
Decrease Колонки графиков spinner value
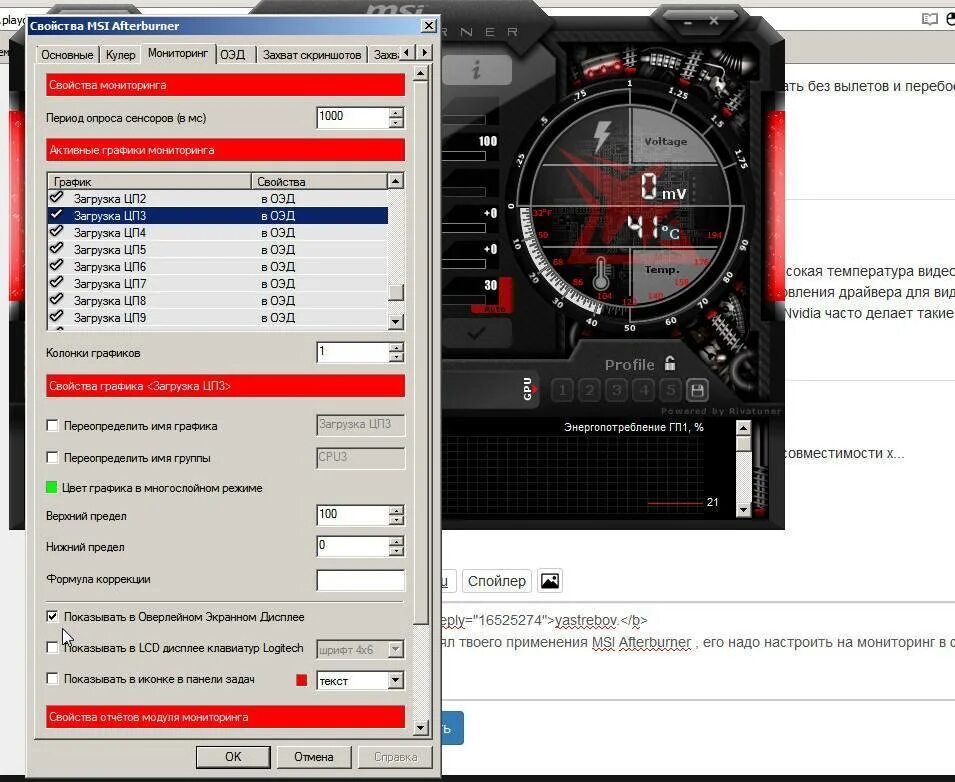coord(396,358)
